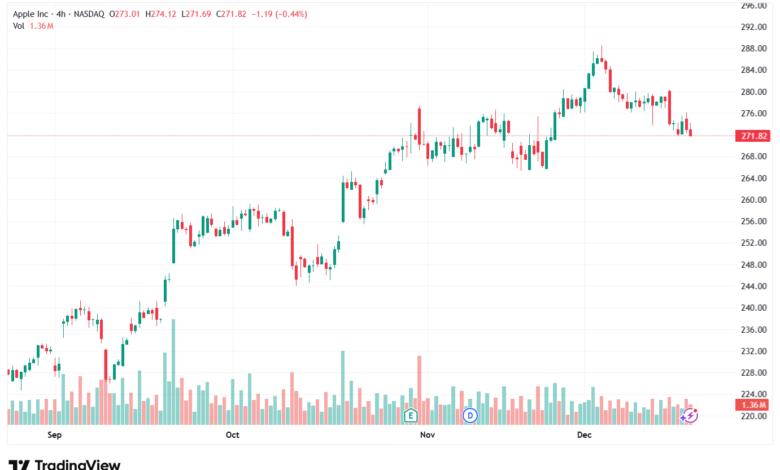Click the blue dividend D marker
This screenshot has height=470, width=780.
click(x=470, y=415)
